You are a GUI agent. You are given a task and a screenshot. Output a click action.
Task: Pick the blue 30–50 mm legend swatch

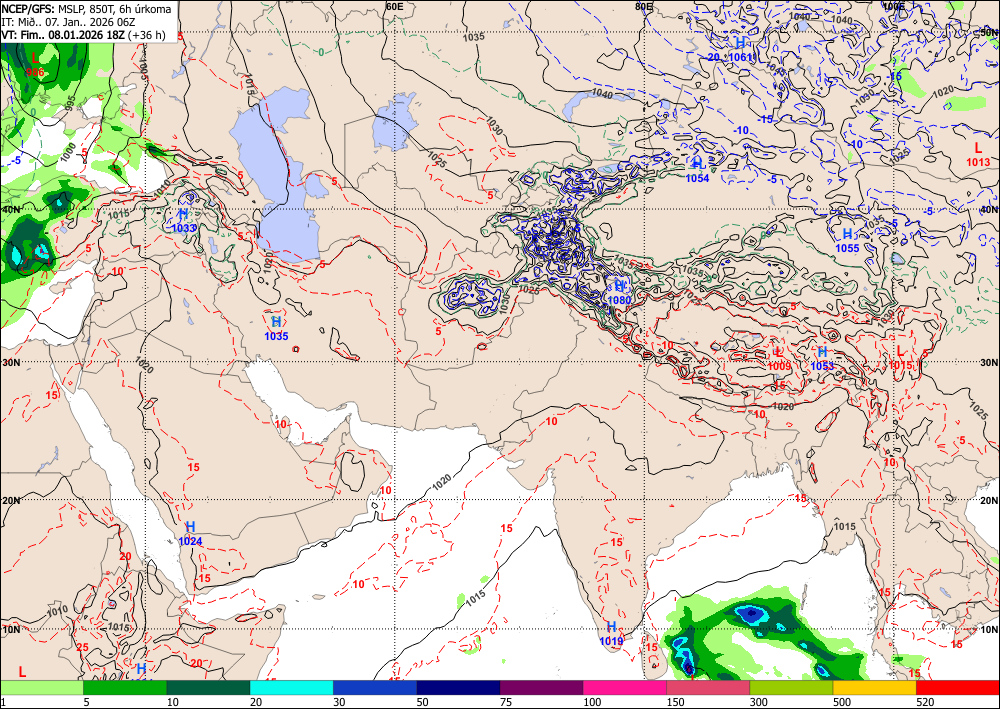[375, 687]
